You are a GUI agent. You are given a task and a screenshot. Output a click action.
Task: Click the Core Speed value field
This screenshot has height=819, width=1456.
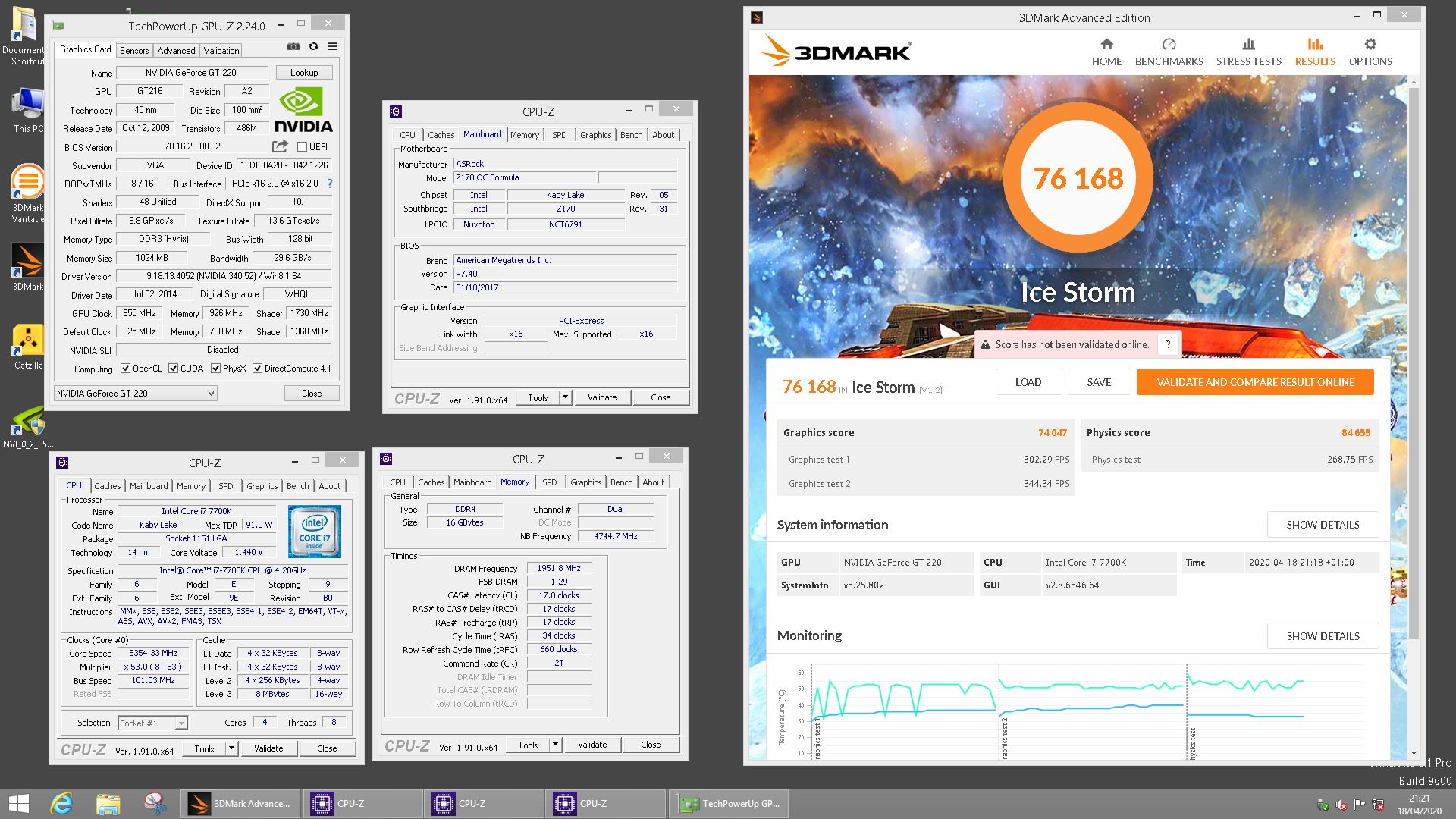[153, 653]
